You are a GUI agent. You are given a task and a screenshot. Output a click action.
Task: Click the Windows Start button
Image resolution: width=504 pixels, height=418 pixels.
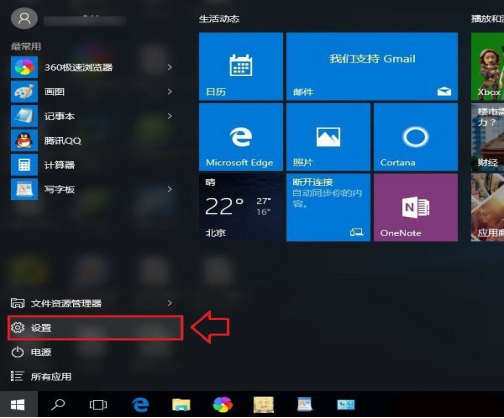18,405
